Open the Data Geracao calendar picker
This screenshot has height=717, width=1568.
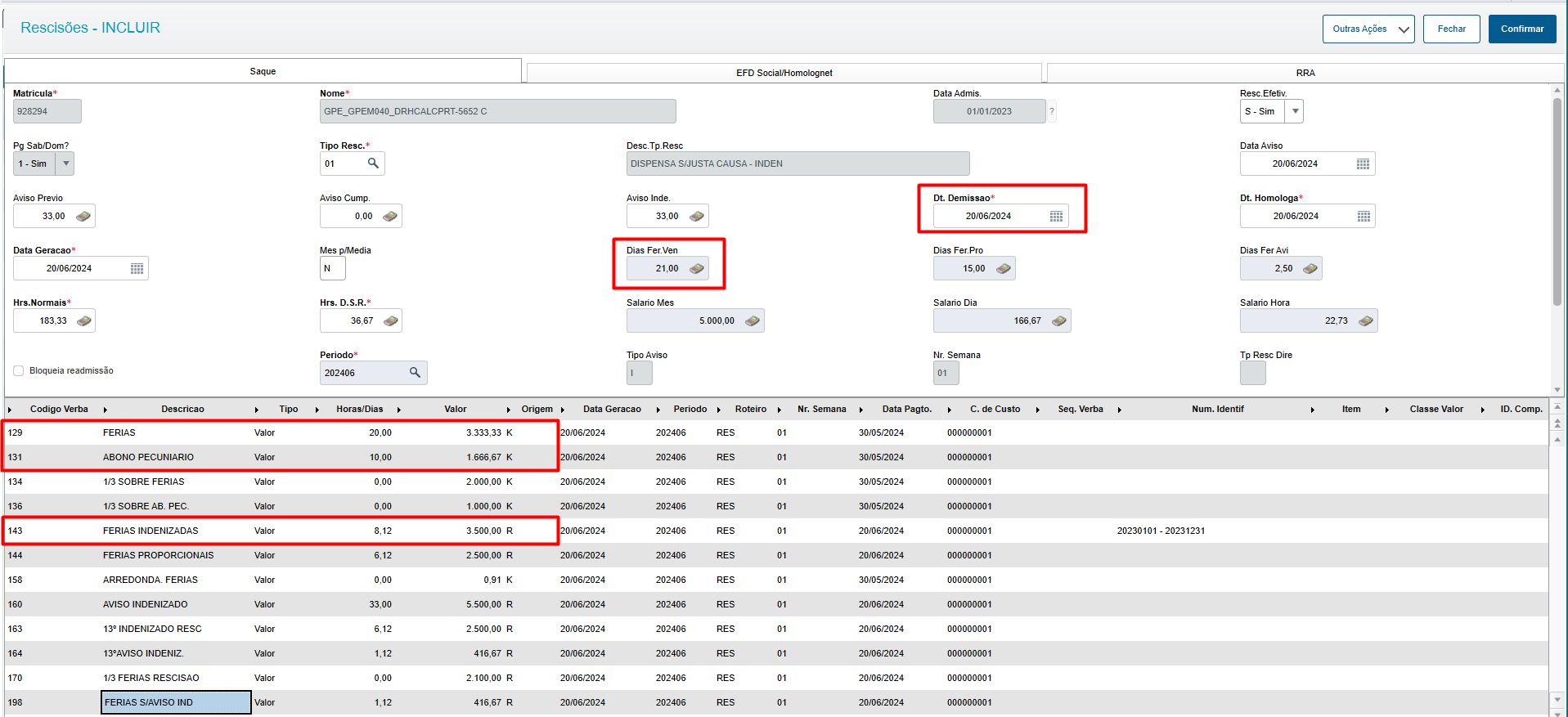[x=137, y=269]
